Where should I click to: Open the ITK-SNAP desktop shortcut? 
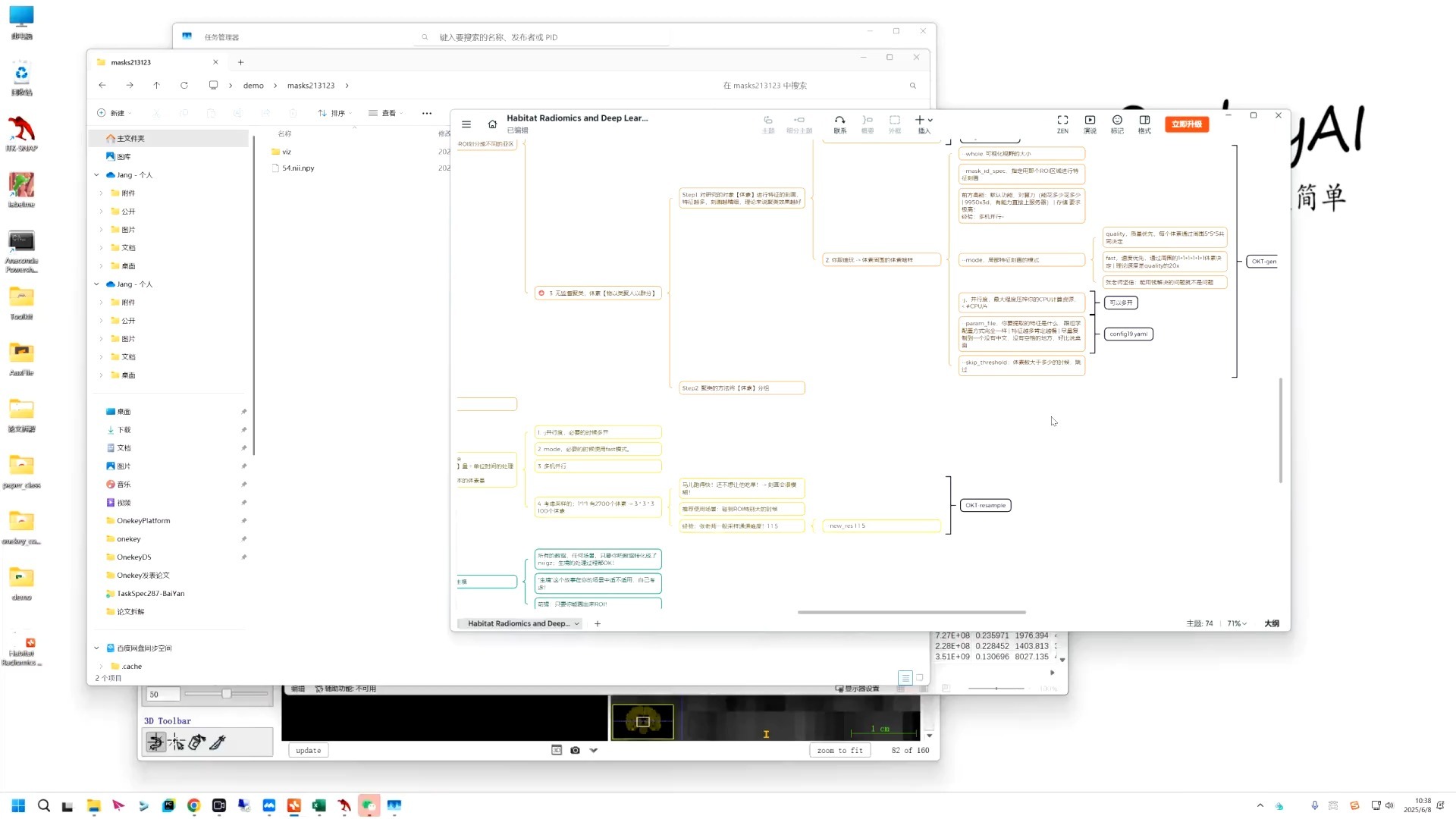click(x=21, y=134)
